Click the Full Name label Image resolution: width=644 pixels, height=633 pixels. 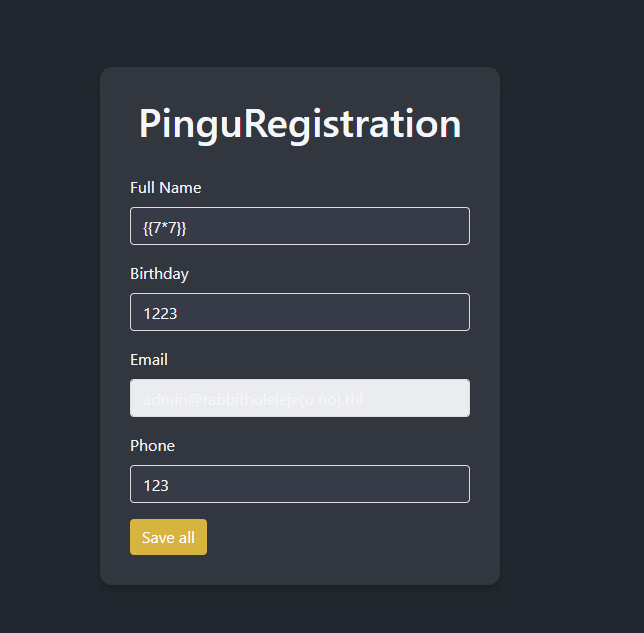point(166,188)
